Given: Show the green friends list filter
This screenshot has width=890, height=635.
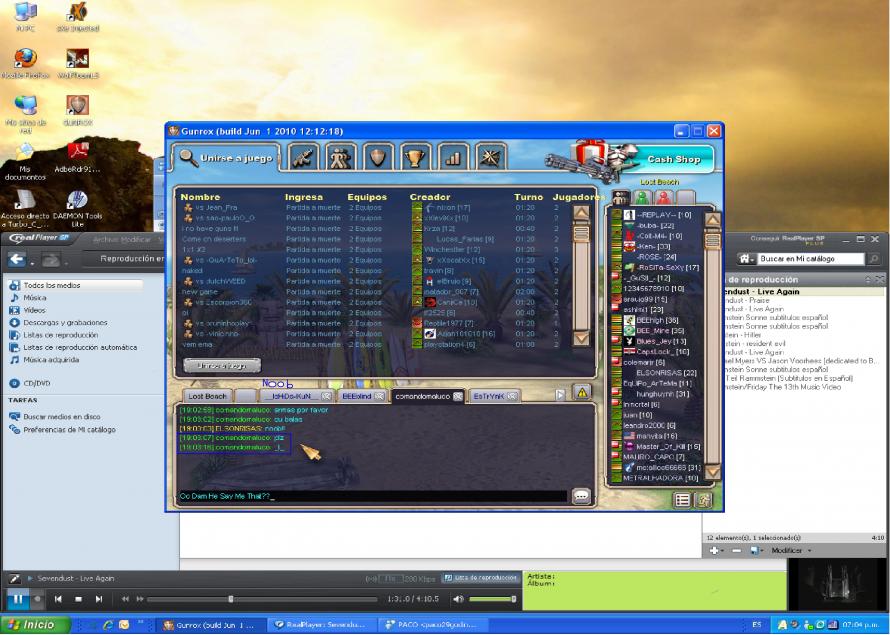Looking at the screenshot, I should tap(641, 197).
